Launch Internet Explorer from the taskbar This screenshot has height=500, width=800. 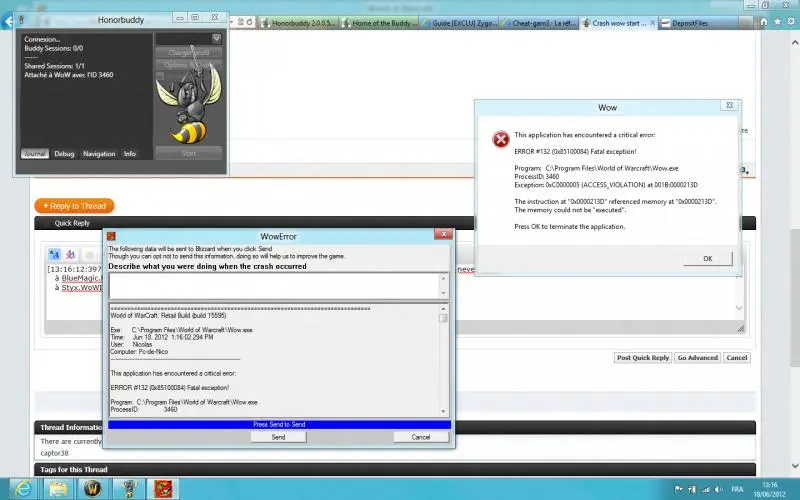(x=23, y=489)
